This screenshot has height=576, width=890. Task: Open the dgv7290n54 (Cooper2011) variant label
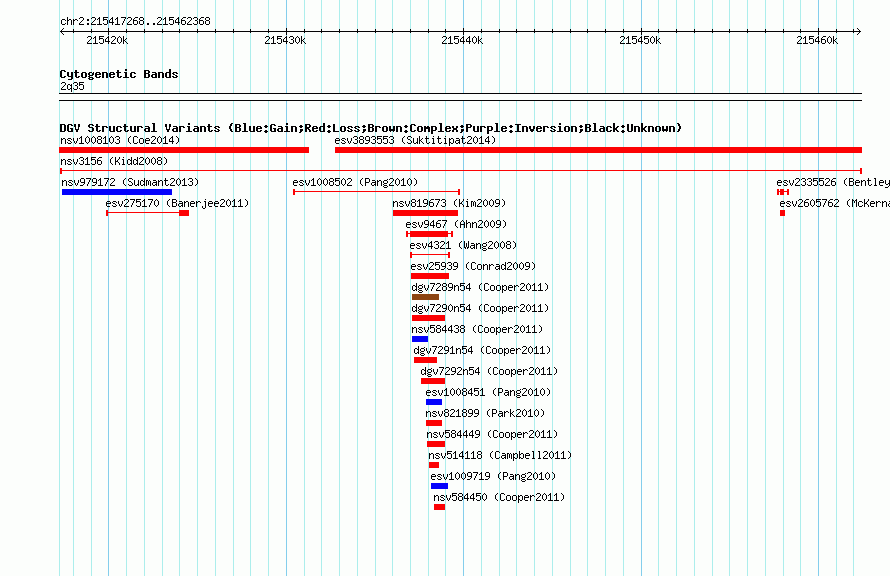[x=480, y=308]
